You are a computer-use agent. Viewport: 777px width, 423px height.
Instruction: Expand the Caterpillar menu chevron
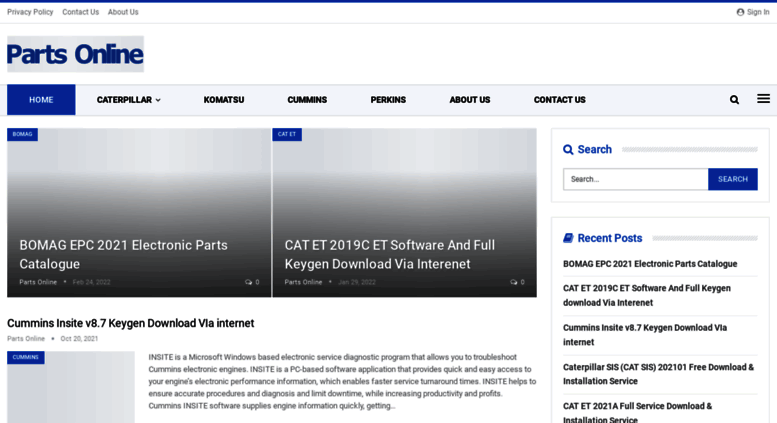(158, 100)
